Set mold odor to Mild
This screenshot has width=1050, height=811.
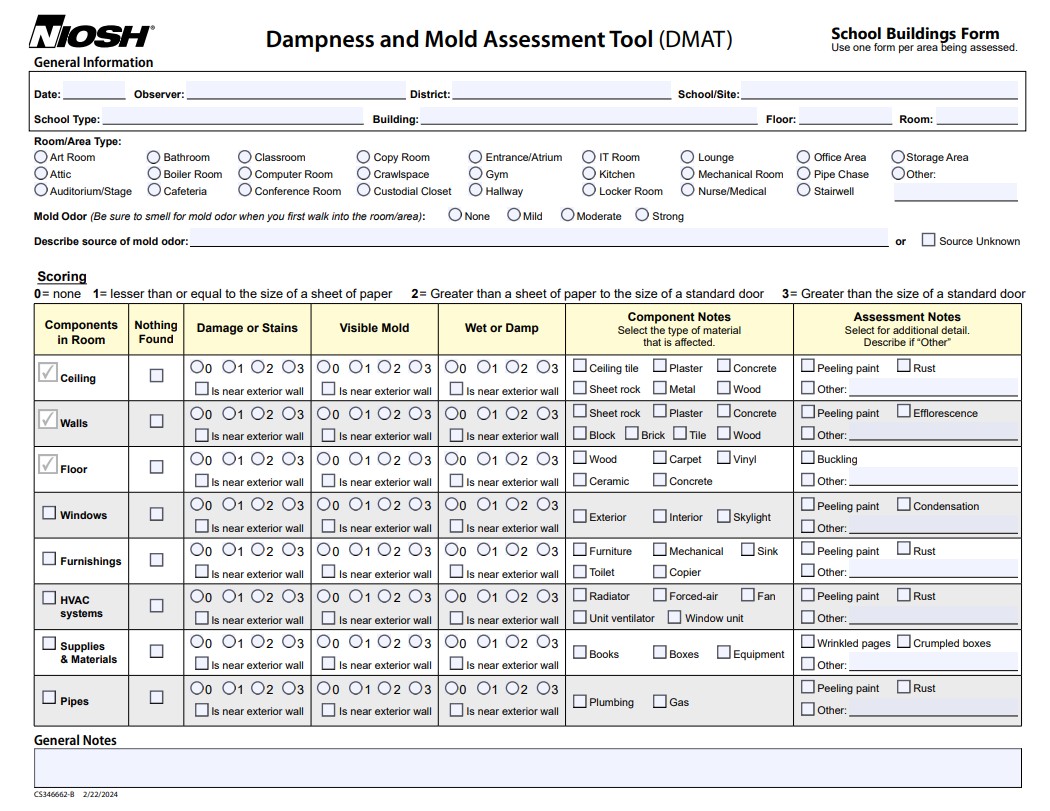pyautogui.click(x=514, y=215)
